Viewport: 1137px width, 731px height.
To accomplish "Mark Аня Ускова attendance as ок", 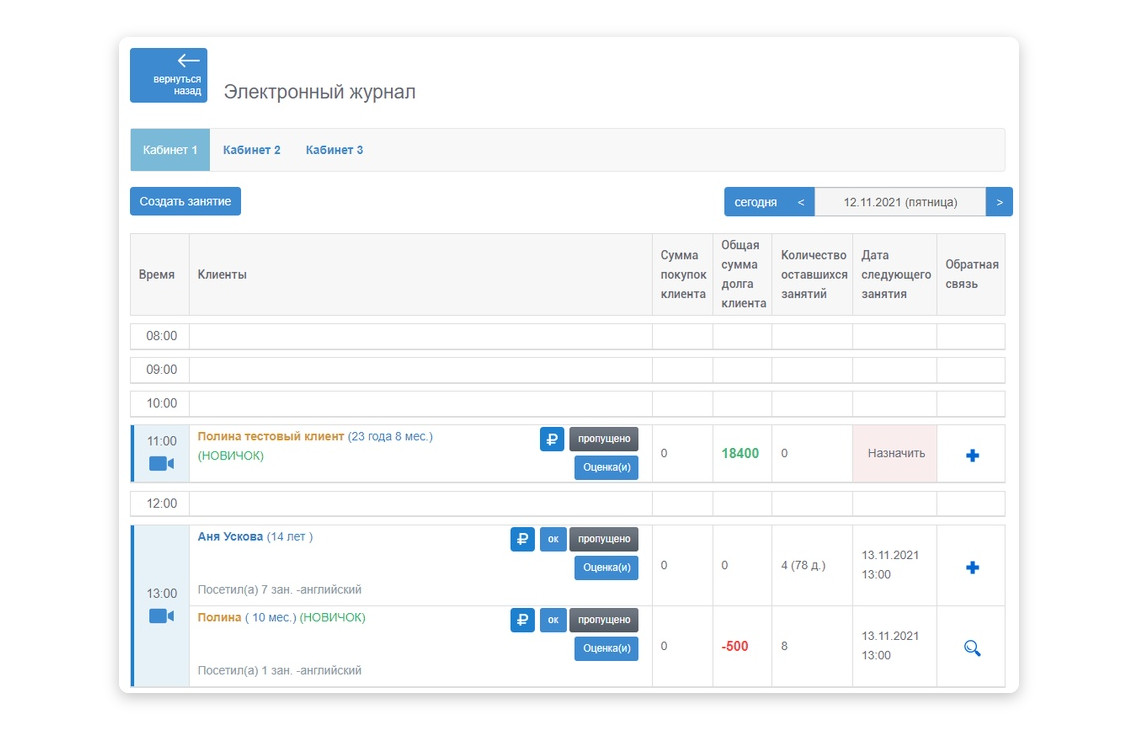I will [553, 539].
